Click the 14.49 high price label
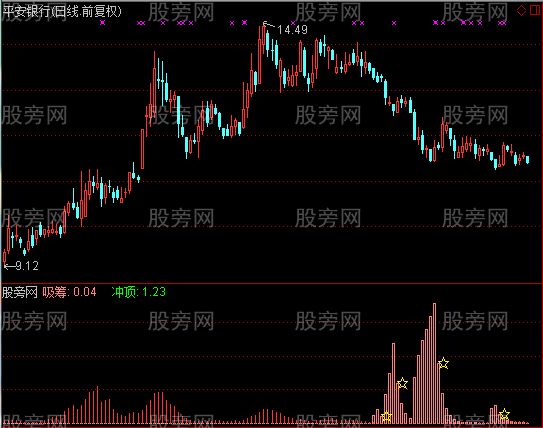 point(292,30)
